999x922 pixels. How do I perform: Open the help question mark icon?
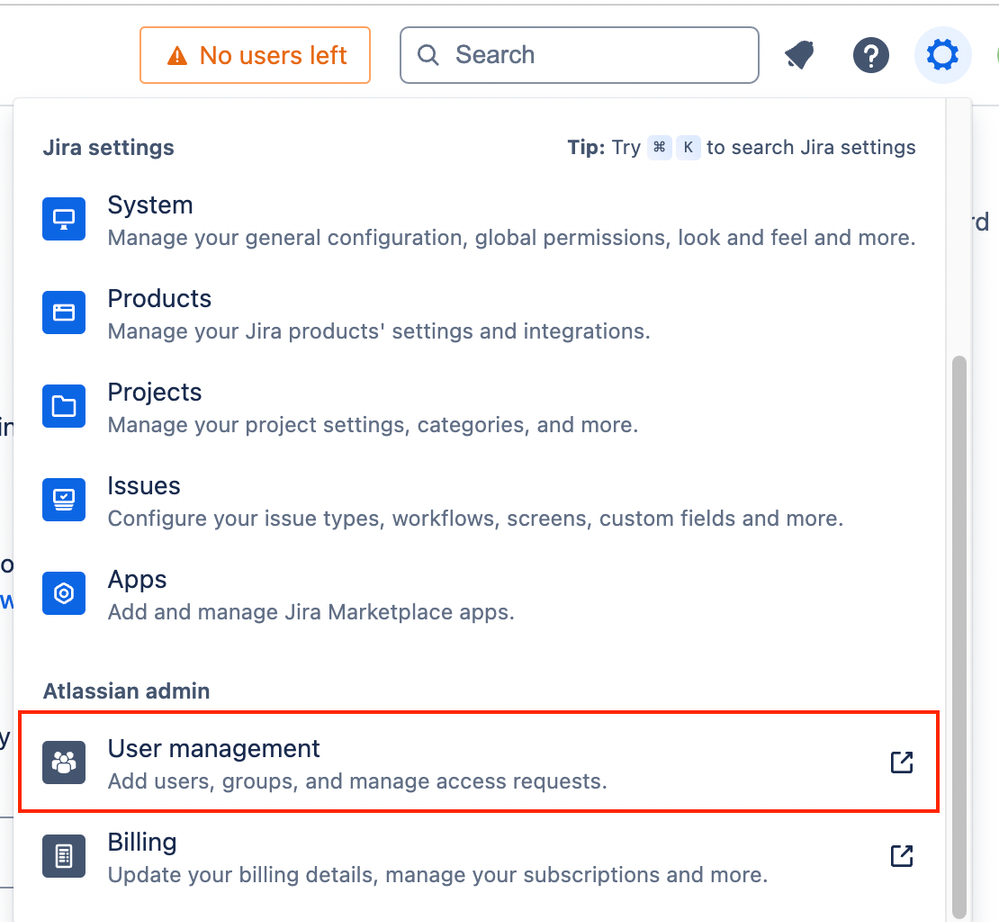tap(871, 55)
